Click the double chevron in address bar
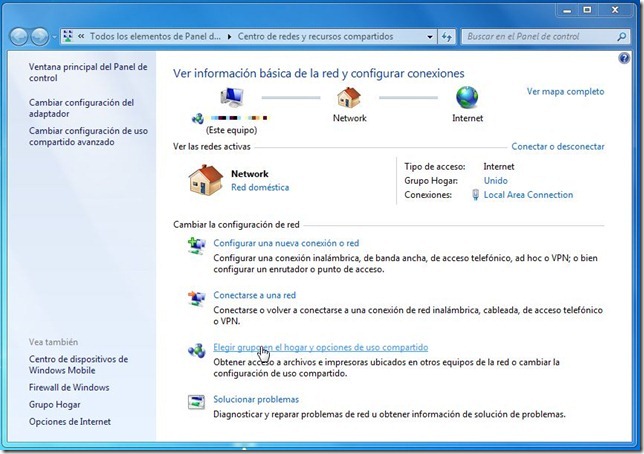The width and height of the screenshot is (644, 454). 81,37
